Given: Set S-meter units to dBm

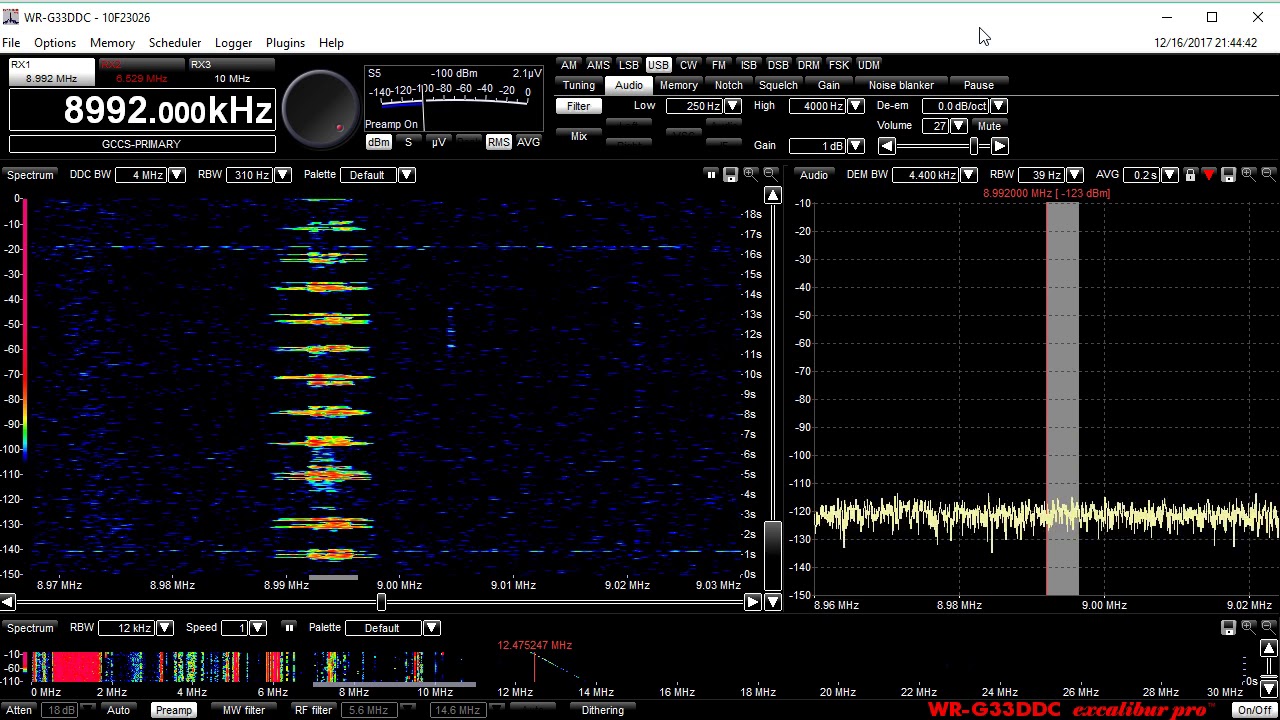Looking at the screenshot, I should coord(378,143).
